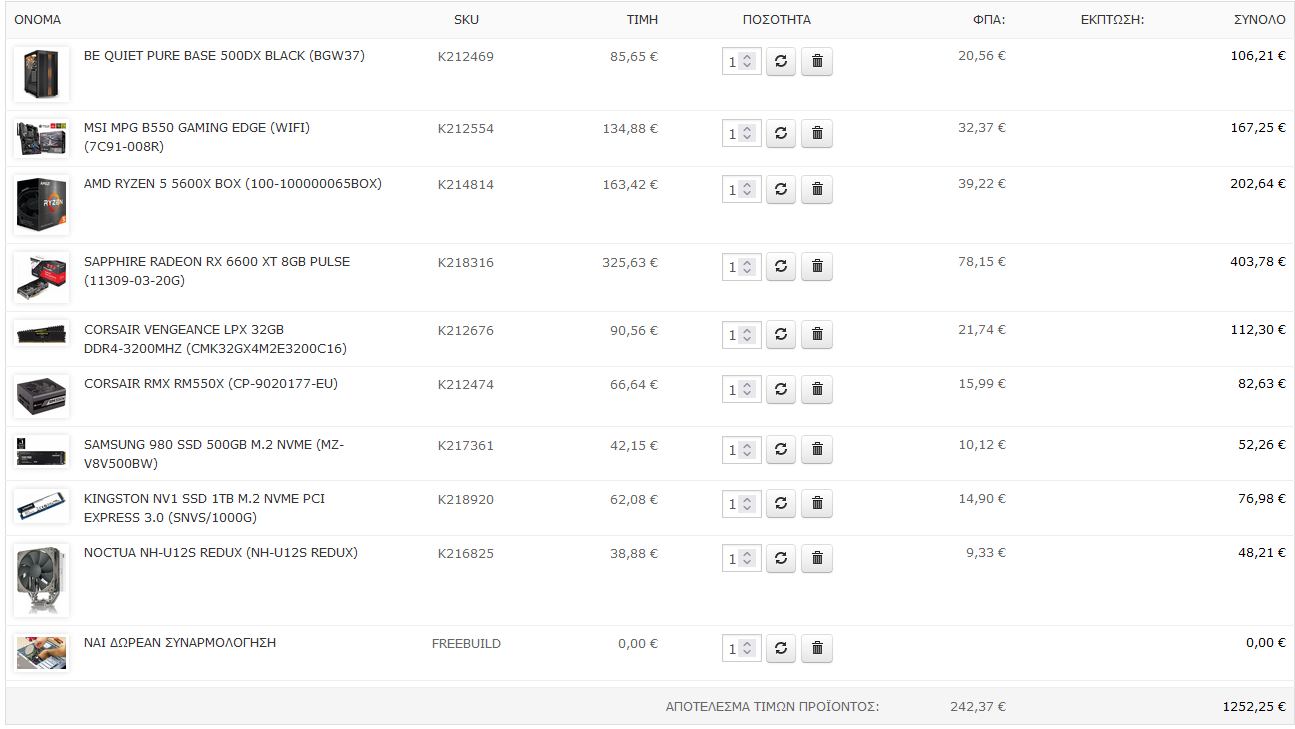Delete AMD RYZEN 5 5600X row

(x=817, y=189)
